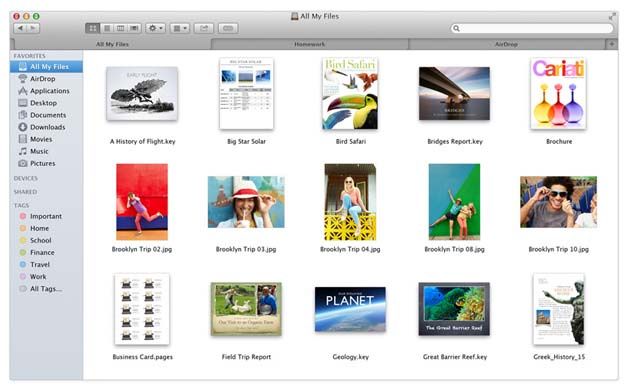Viewport: 630px width, 391px height.
Task: Select Brooklyn Trip 02.jpg photo
Action: [x=142, y=202]
